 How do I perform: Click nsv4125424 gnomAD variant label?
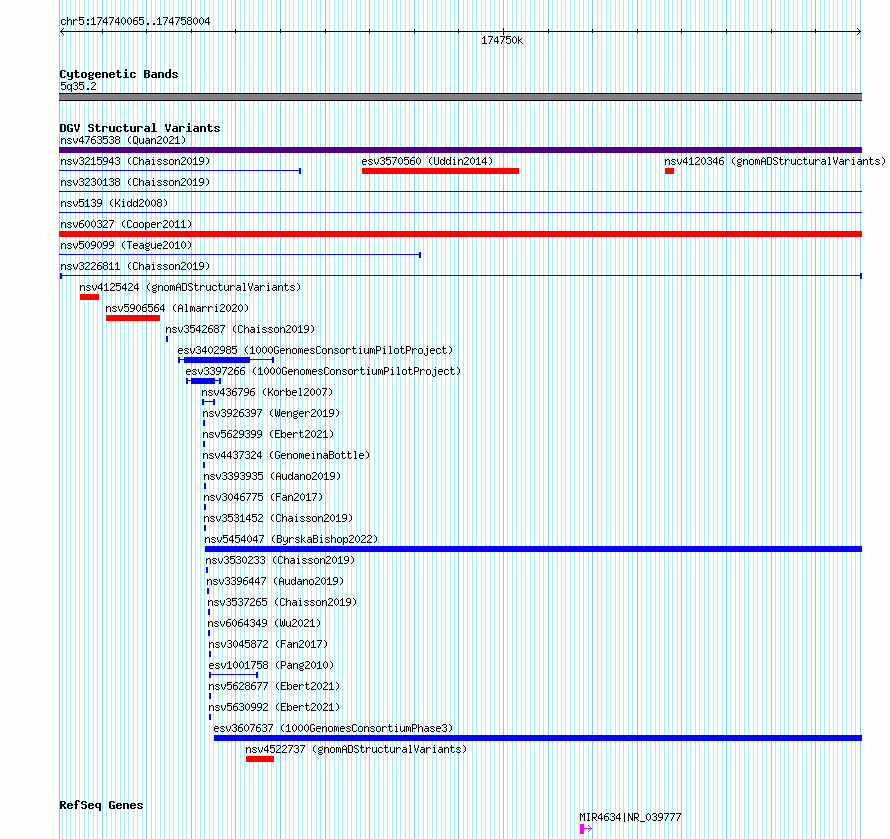click(x=190, y=287)
